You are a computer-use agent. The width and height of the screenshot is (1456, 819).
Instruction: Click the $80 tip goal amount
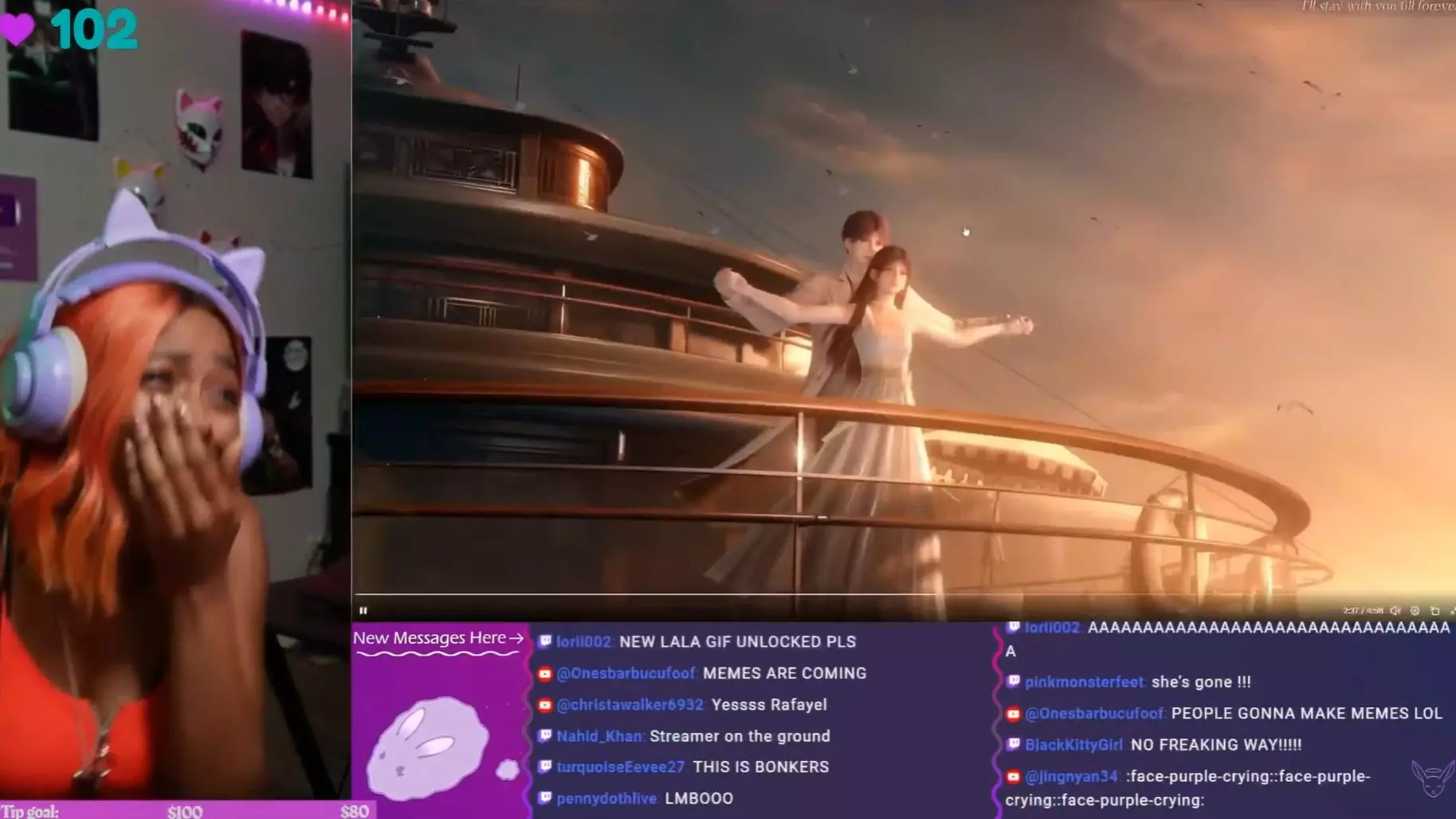(355, 812)
